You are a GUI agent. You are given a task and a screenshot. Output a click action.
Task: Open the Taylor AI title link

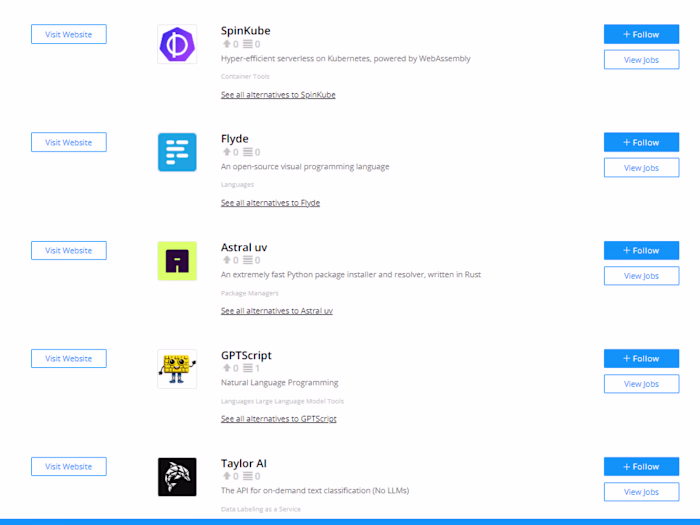pyautogui.click(x=244, y=463)
